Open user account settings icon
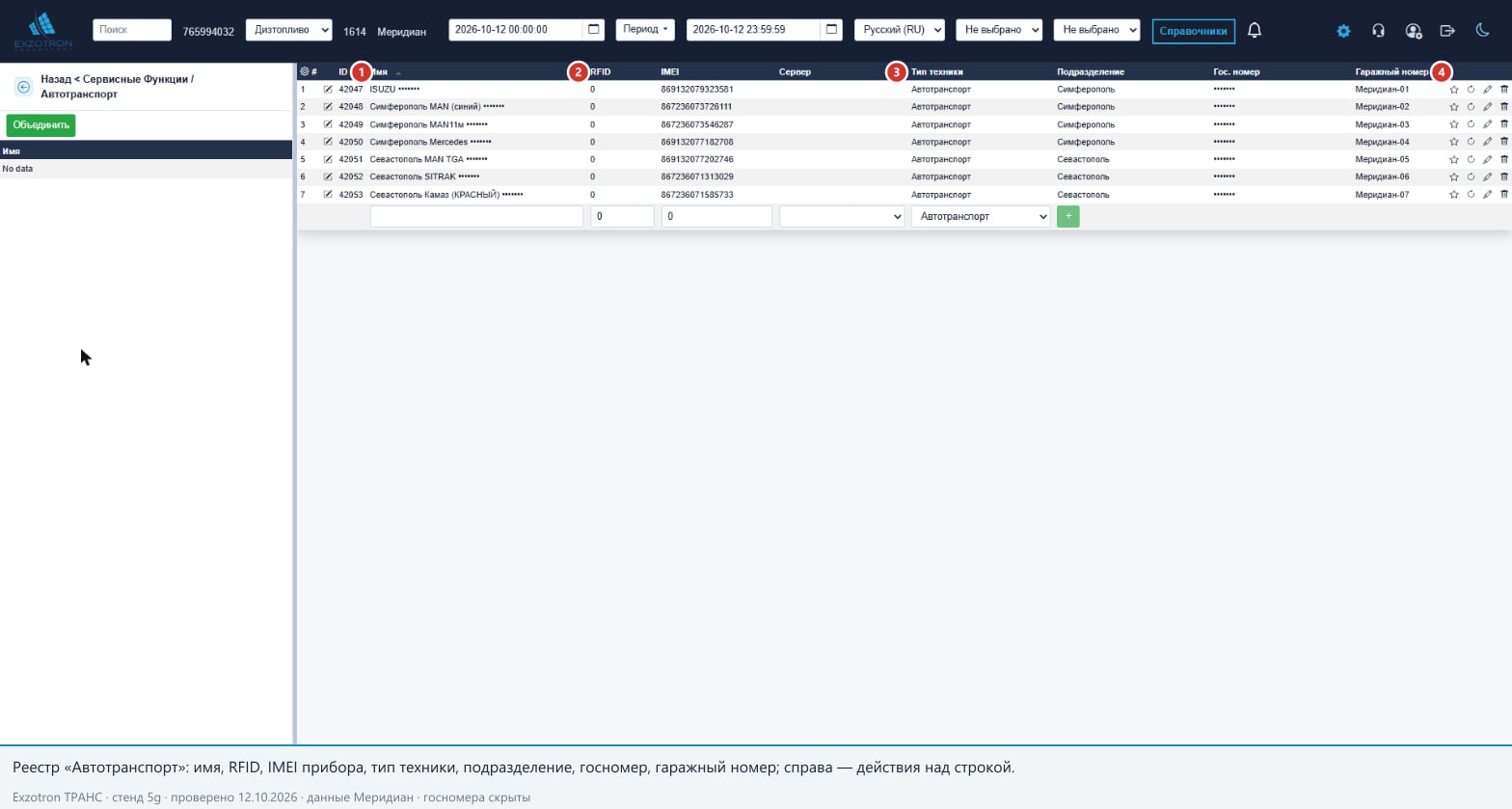This screenshot has height=809, width=1512. (1414, 31)
